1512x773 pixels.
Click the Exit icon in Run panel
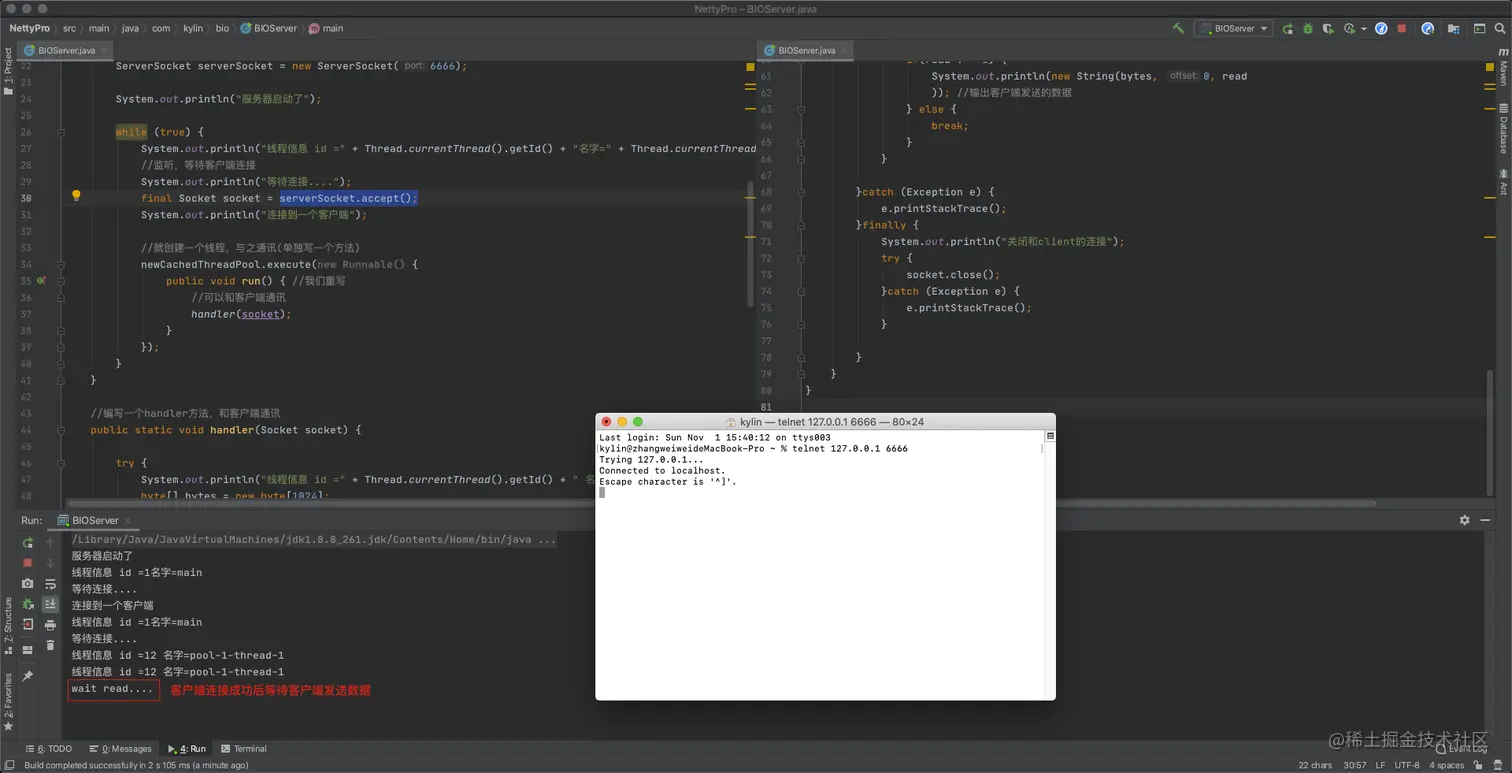pos(28,624)
